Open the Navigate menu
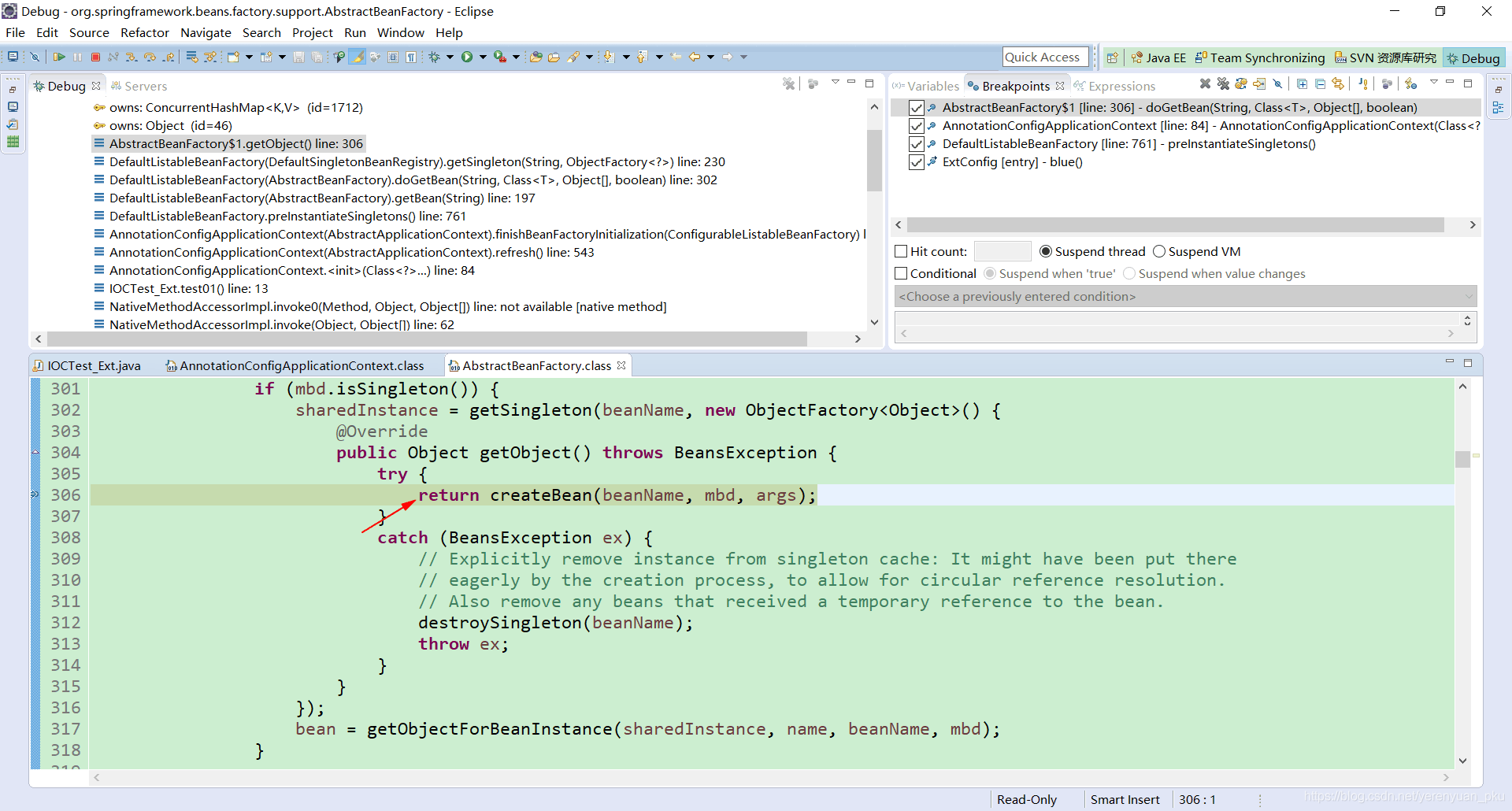 [x=206, y=33]
